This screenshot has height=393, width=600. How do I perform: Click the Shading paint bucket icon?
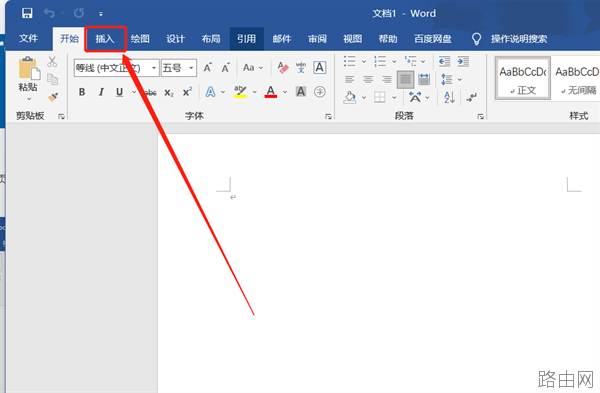pyautogui.click(x=350, y=97)
